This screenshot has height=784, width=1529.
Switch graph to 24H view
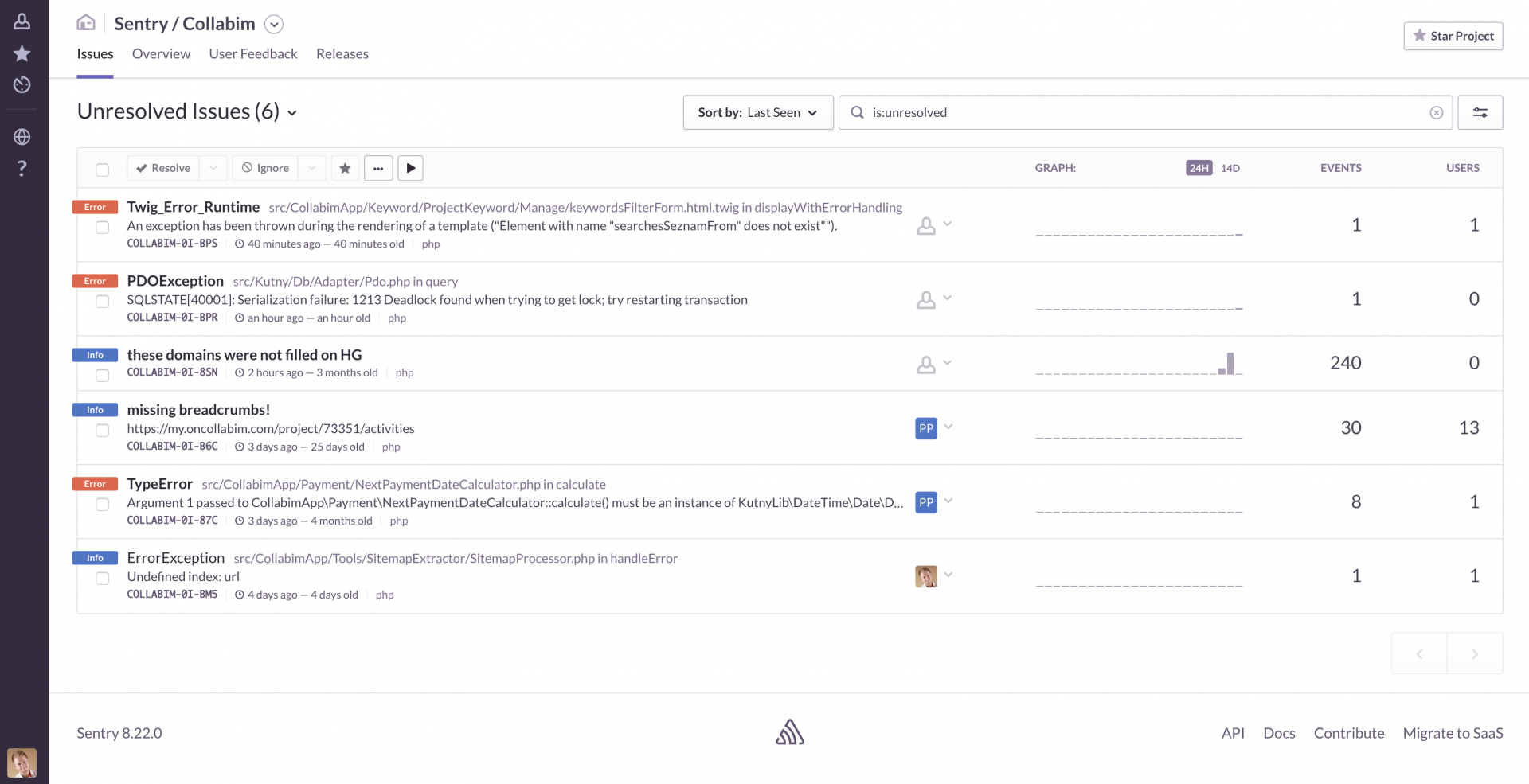(1199, 168)
